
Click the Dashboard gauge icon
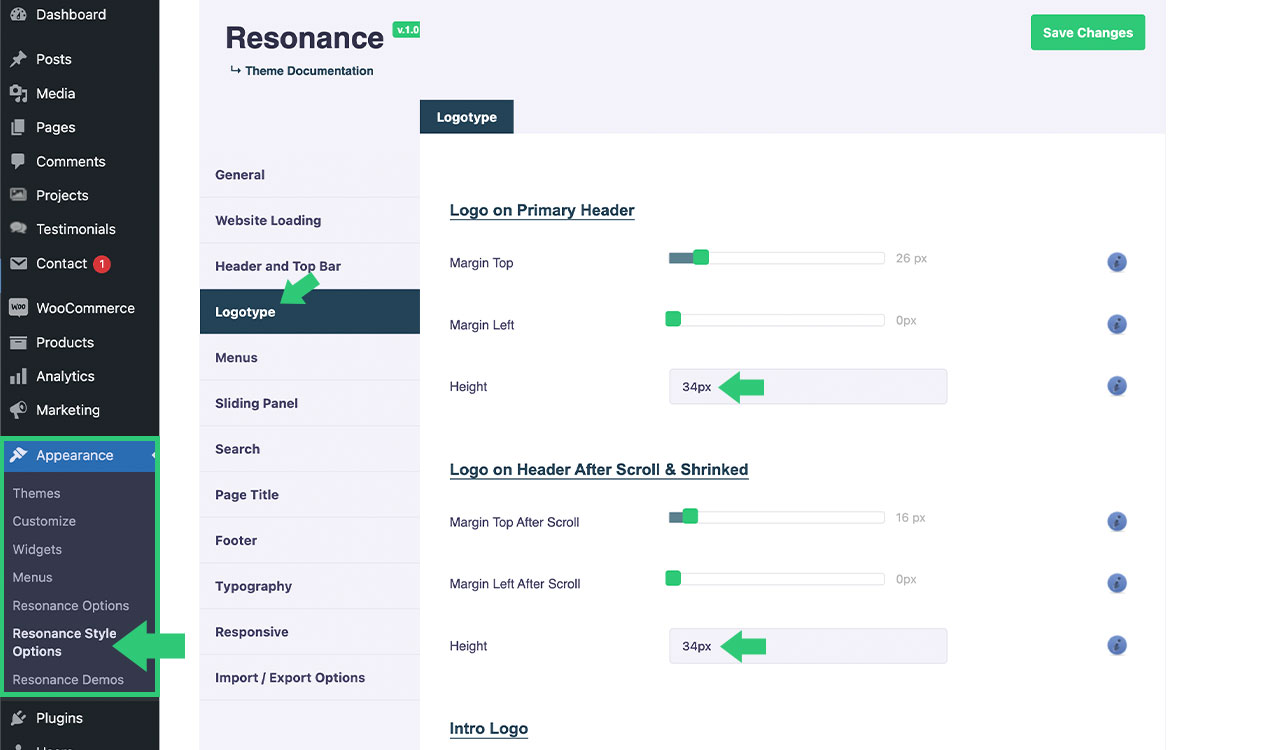click(18, 15)
